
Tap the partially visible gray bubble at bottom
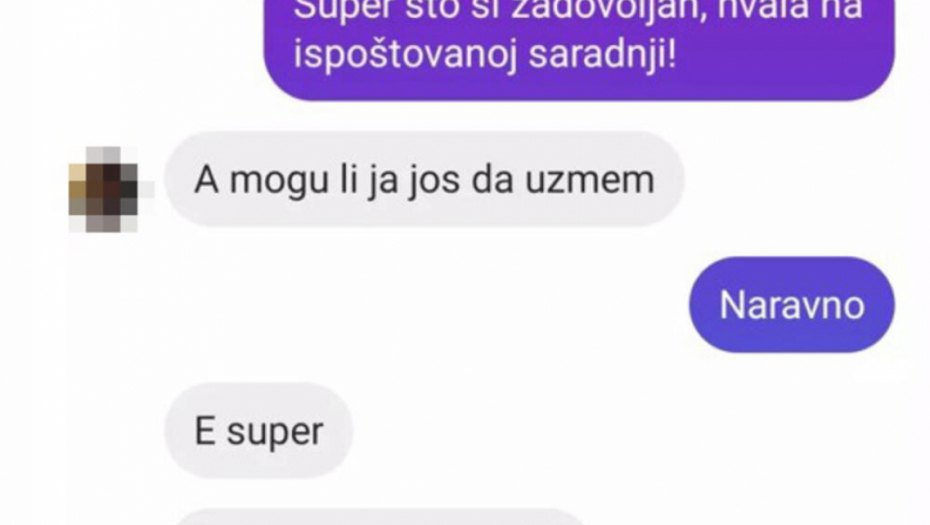380,516
